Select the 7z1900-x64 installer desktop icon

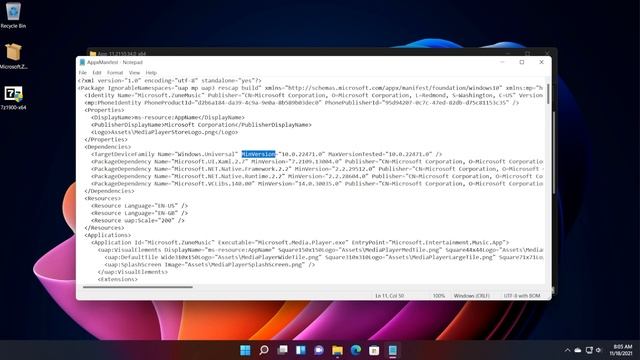[13, 98]
